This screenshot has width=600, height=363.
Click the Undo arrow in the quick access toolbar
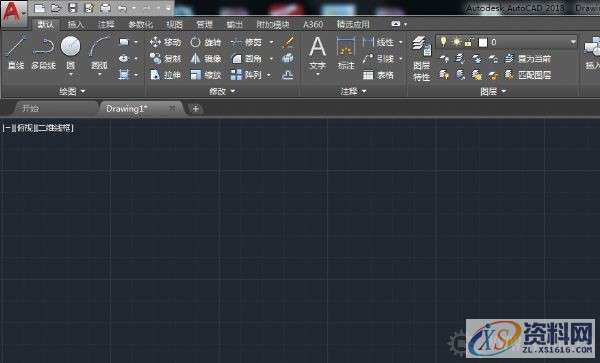tap(122, 8)
